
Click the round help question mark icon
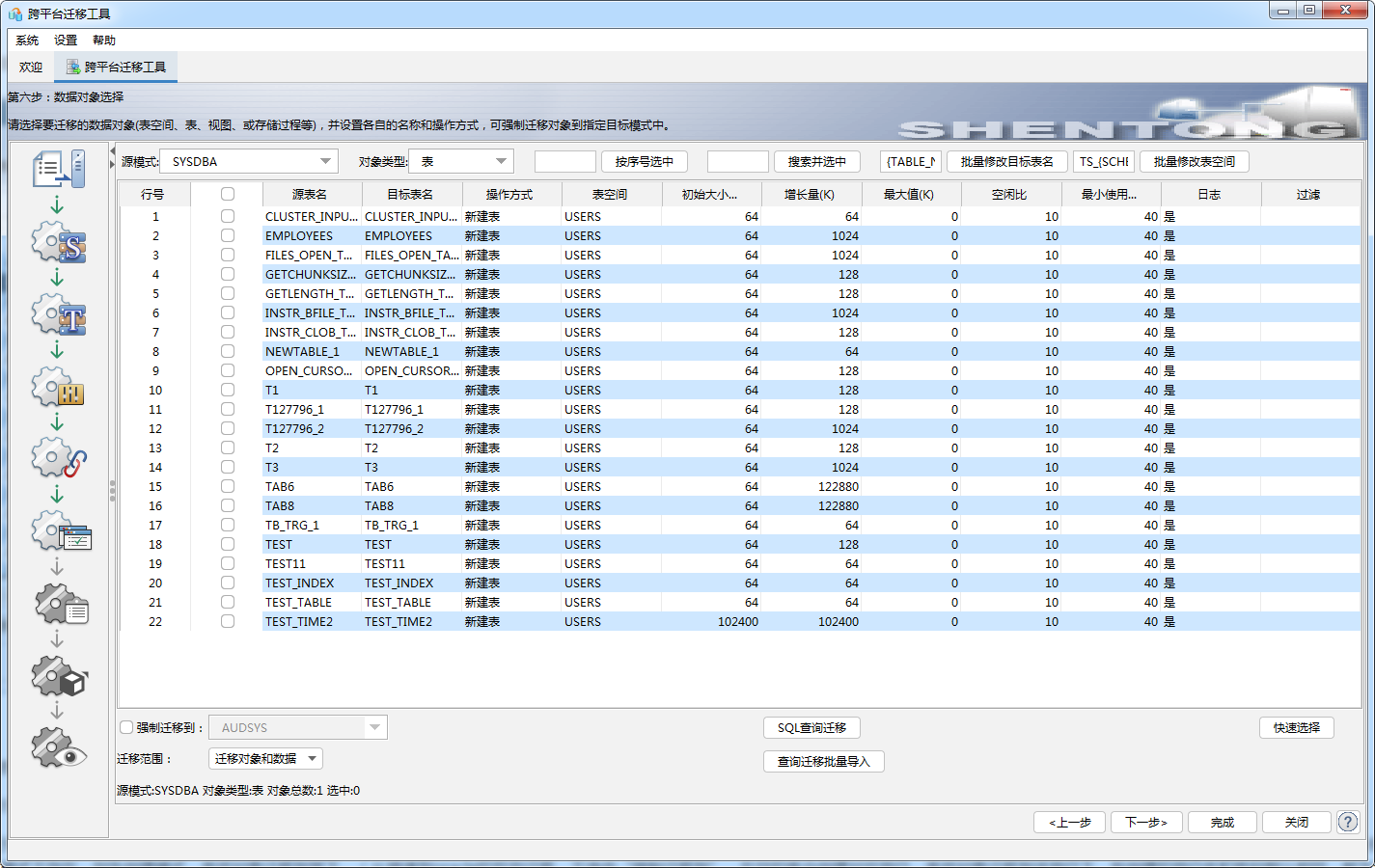pyautogui.click(x=1348, y=822)
